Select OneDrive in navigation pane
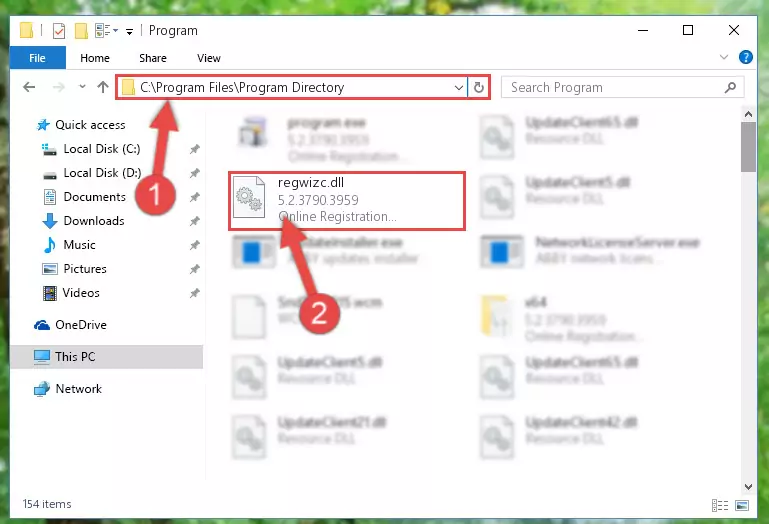 [70, 325]
